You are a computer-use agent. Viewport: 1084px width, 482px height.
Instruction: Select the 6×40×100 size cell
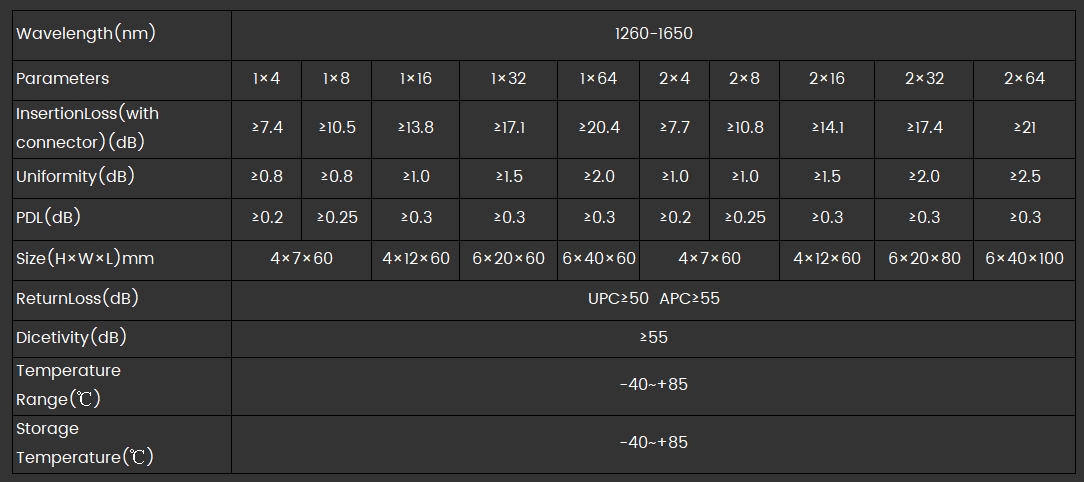[x=1024, y=259]
